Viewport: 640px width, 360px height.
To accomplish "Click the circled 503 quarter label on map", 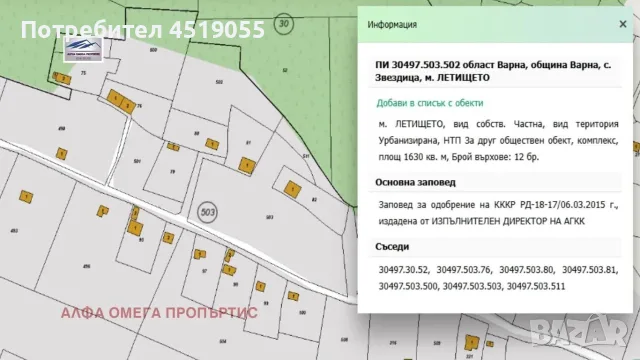I will [x=207, y=212].
